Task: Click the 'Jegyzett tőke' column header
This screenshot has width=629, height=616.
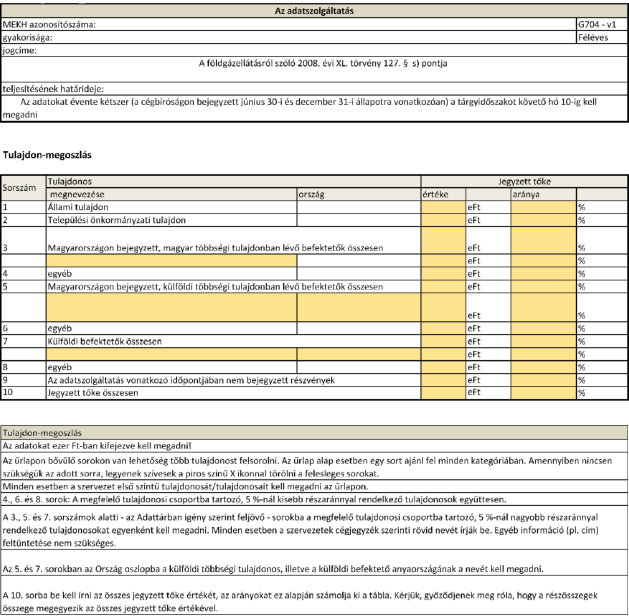Action: click(524, 181)
